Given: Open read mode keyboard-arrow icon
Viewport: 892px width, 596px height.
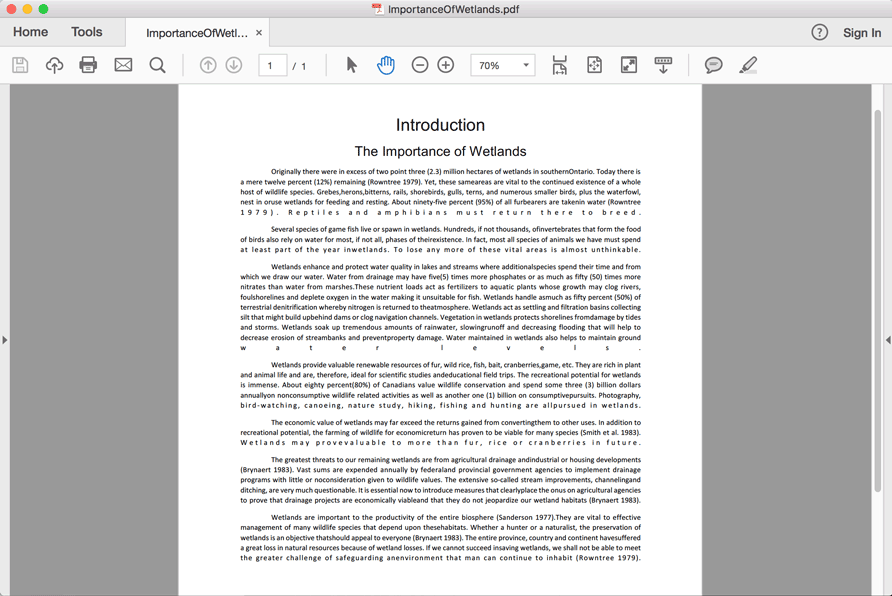Looking at the screenshot, I should tap(663, 65).
